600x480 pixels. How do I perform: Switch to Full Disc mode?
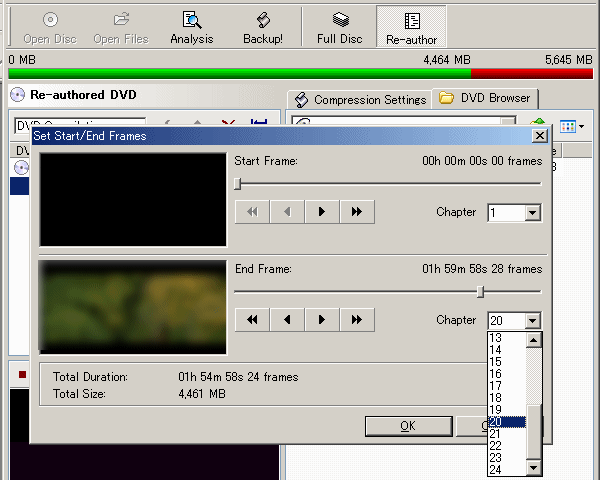(340, 27)
